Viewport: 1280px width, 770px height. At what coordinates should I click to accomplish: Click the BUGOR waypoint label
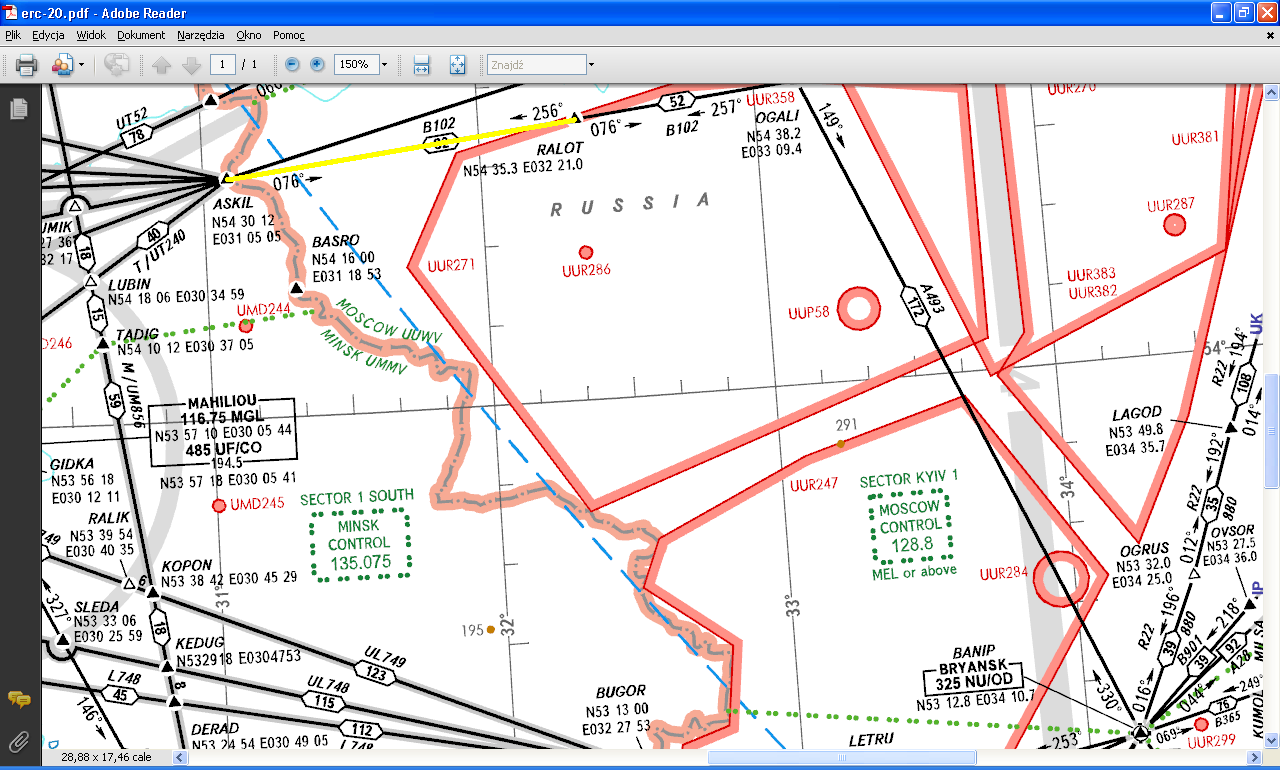621,691
